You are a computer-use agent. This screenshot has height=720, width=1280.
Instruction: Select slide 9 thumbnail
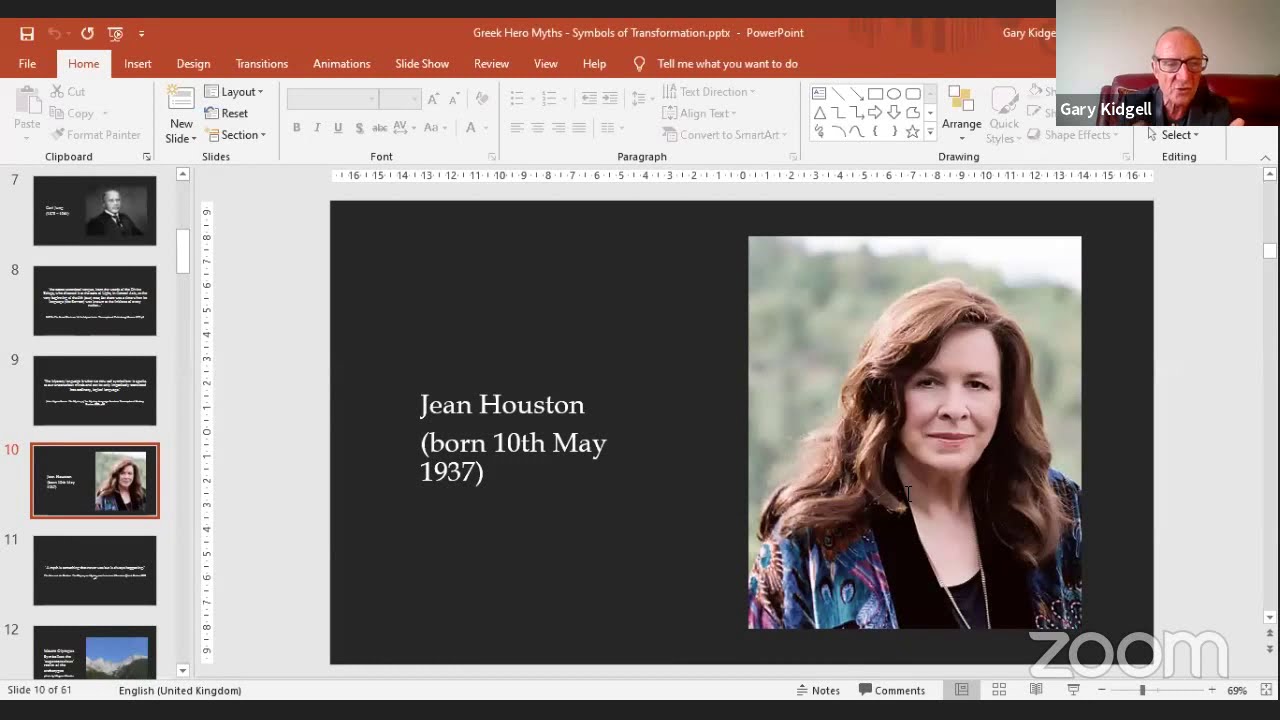[x=95, y=391]
